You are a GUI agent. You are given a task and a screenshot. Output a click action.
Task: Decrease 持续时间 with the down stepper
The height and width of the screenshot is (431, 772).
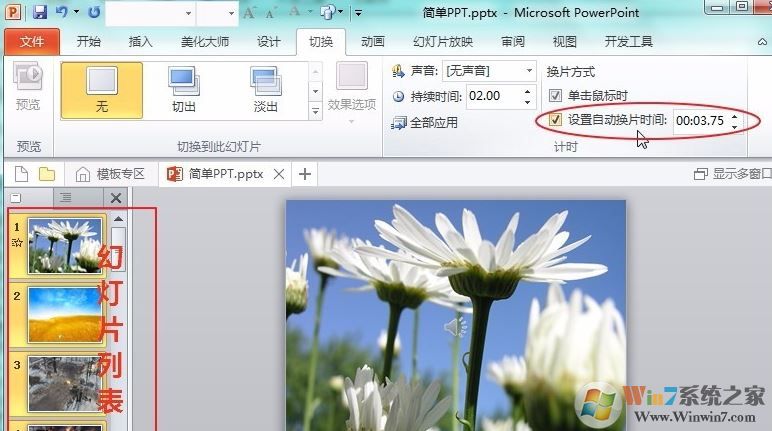(528, 102)
